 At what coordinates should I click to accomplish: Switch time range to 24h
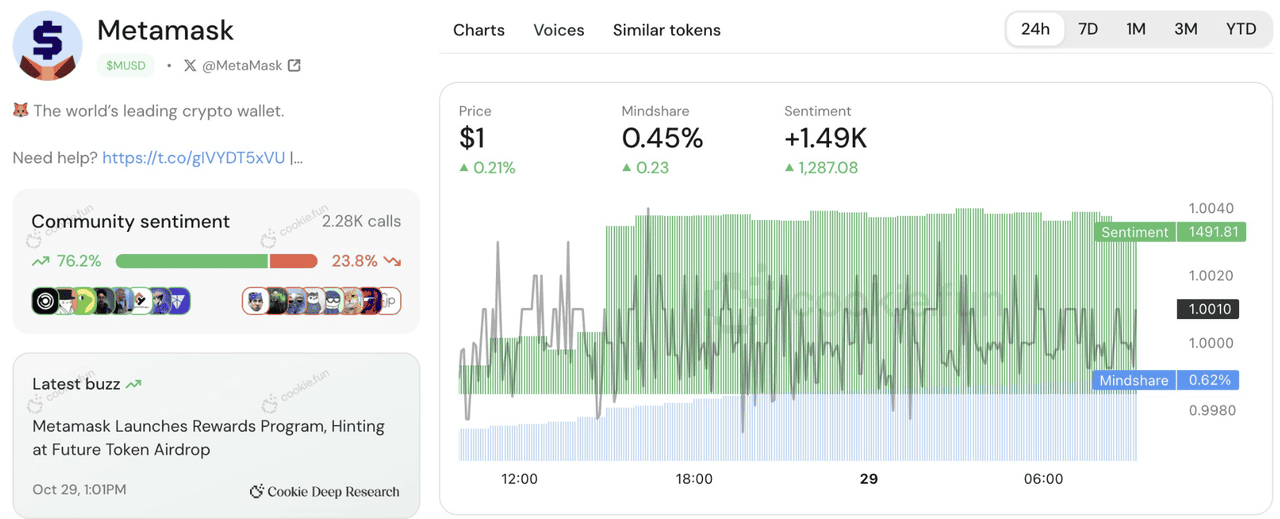1035,29
